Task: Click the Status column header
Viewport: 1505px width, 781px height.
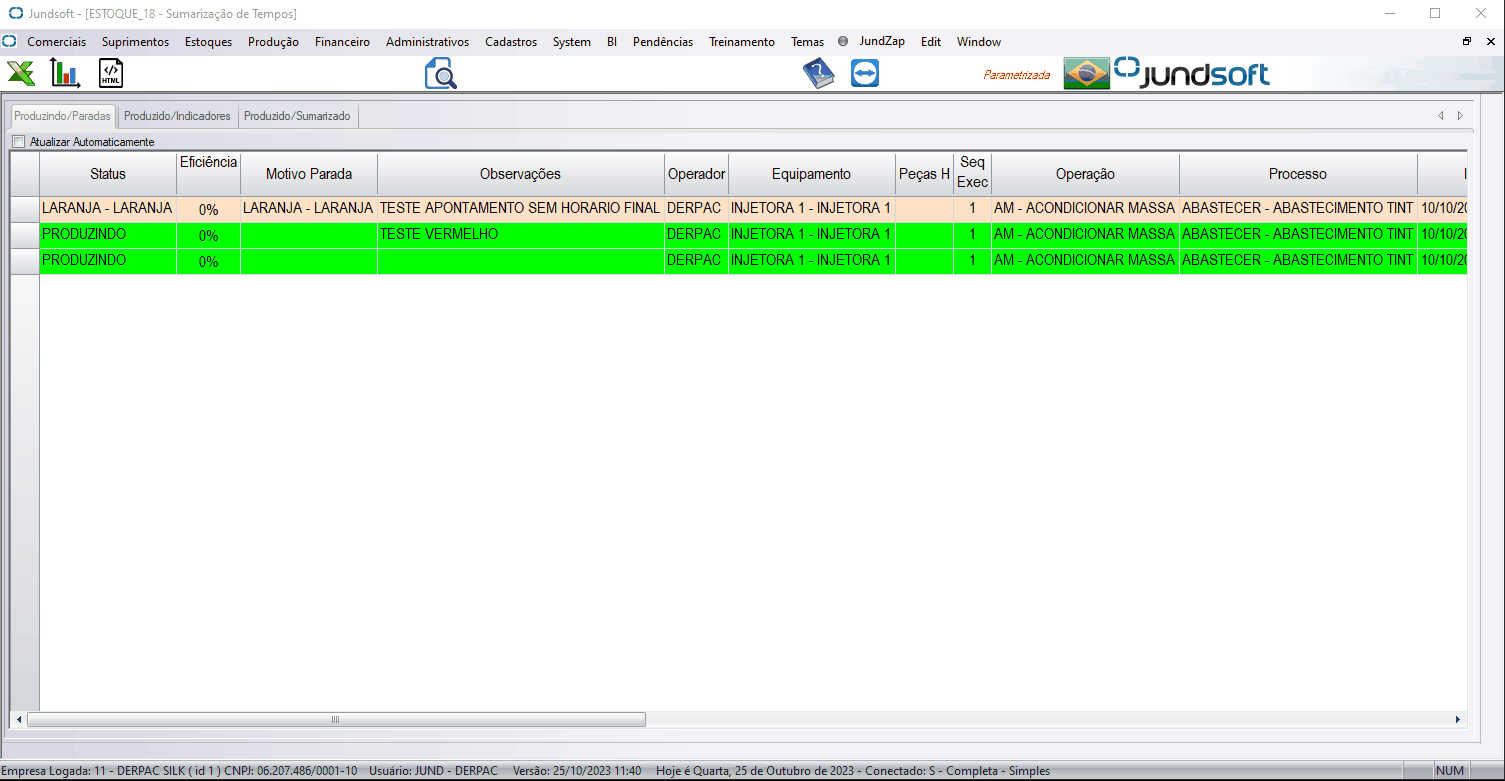Action: click(108, 174)
